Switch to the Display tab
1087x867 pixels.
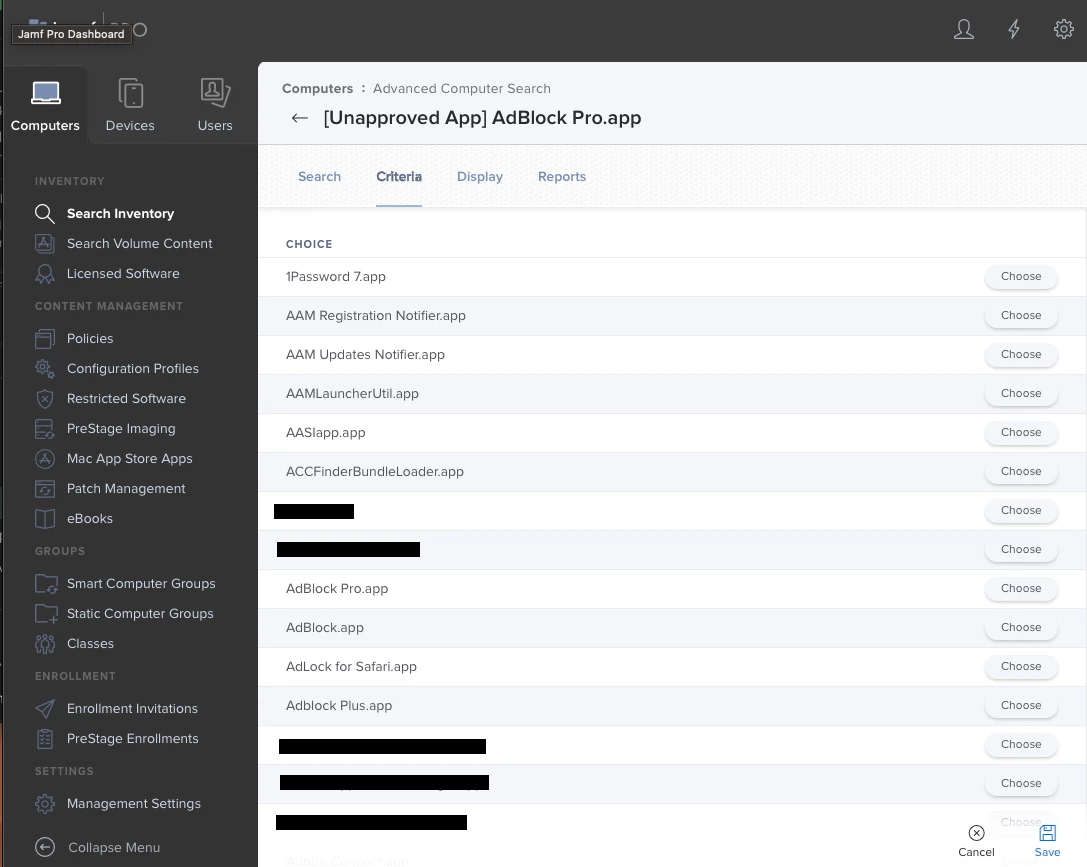[480, 177]
